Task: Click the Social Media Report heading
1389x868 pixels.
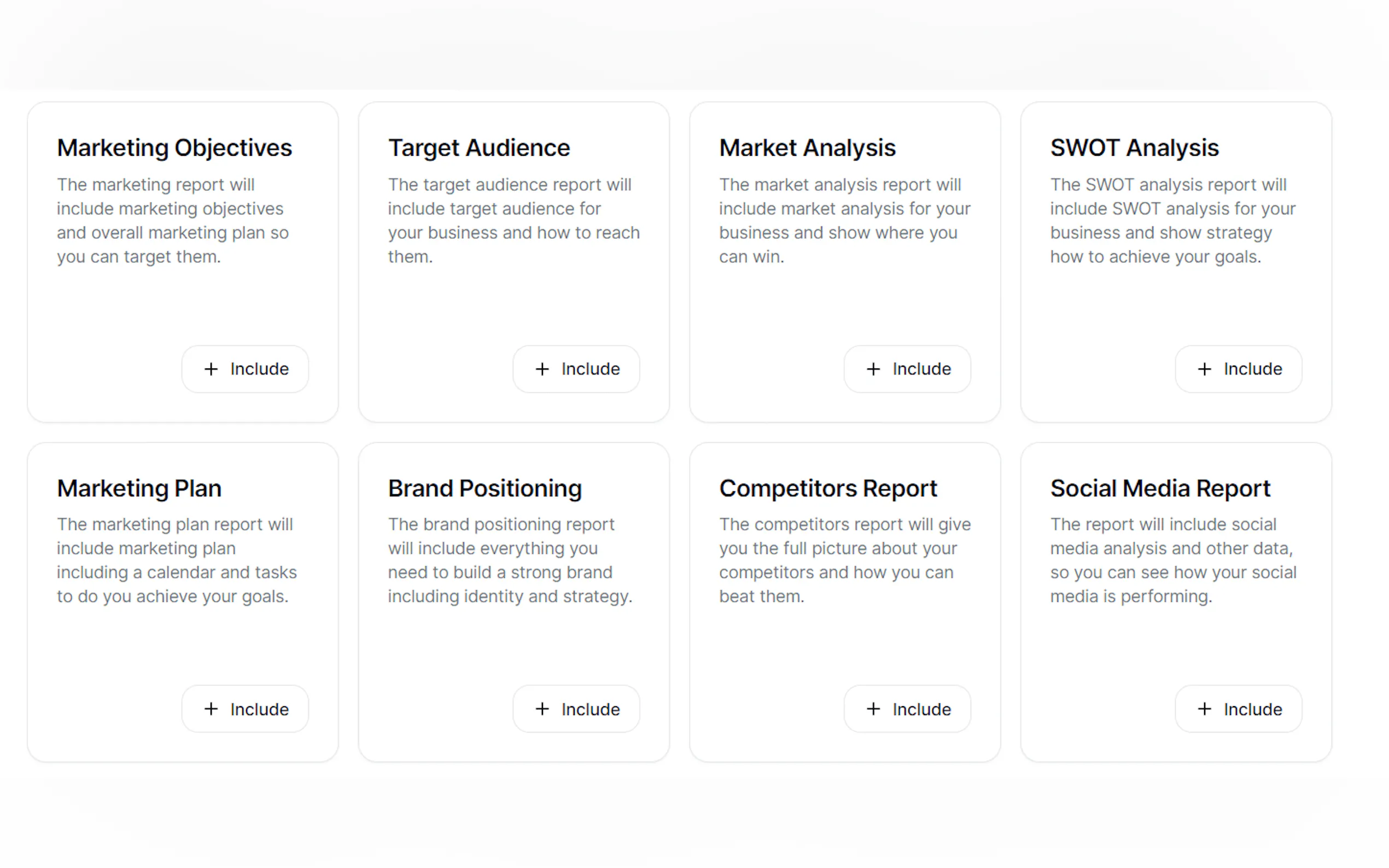Action: (1160, 488)
